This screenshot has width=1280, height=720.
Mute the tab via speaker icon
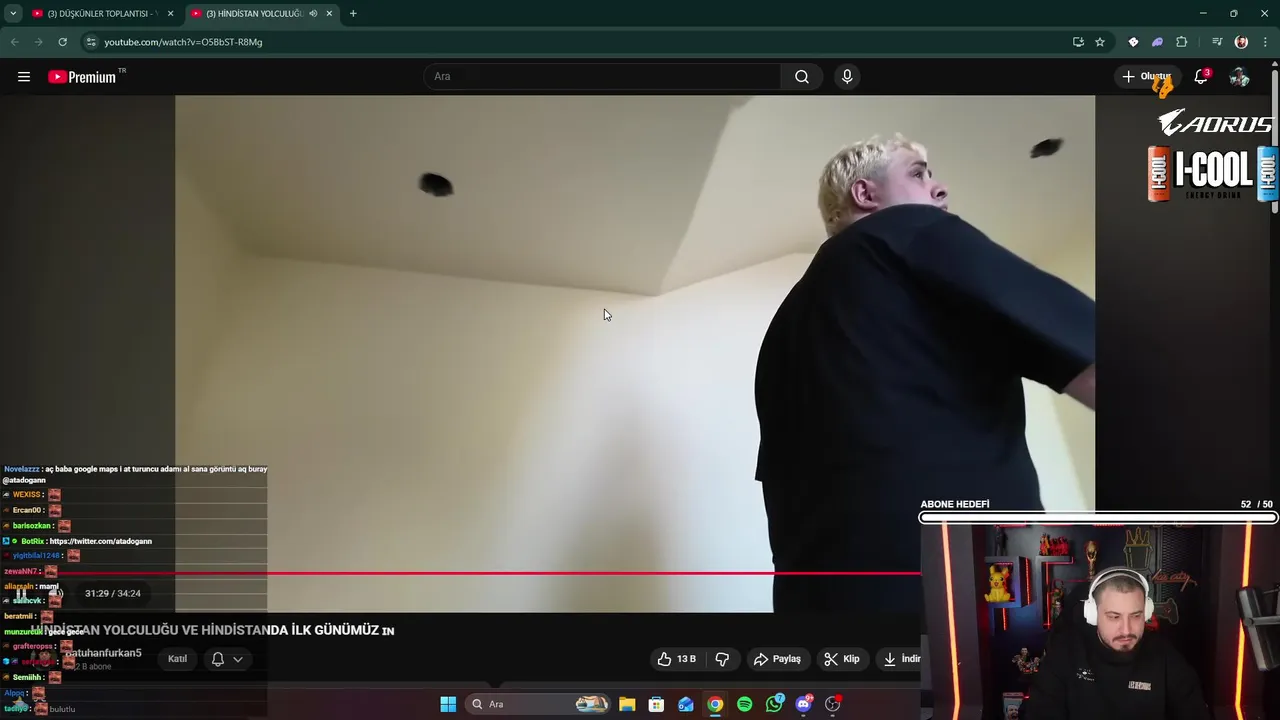click(x=313, y=14)
